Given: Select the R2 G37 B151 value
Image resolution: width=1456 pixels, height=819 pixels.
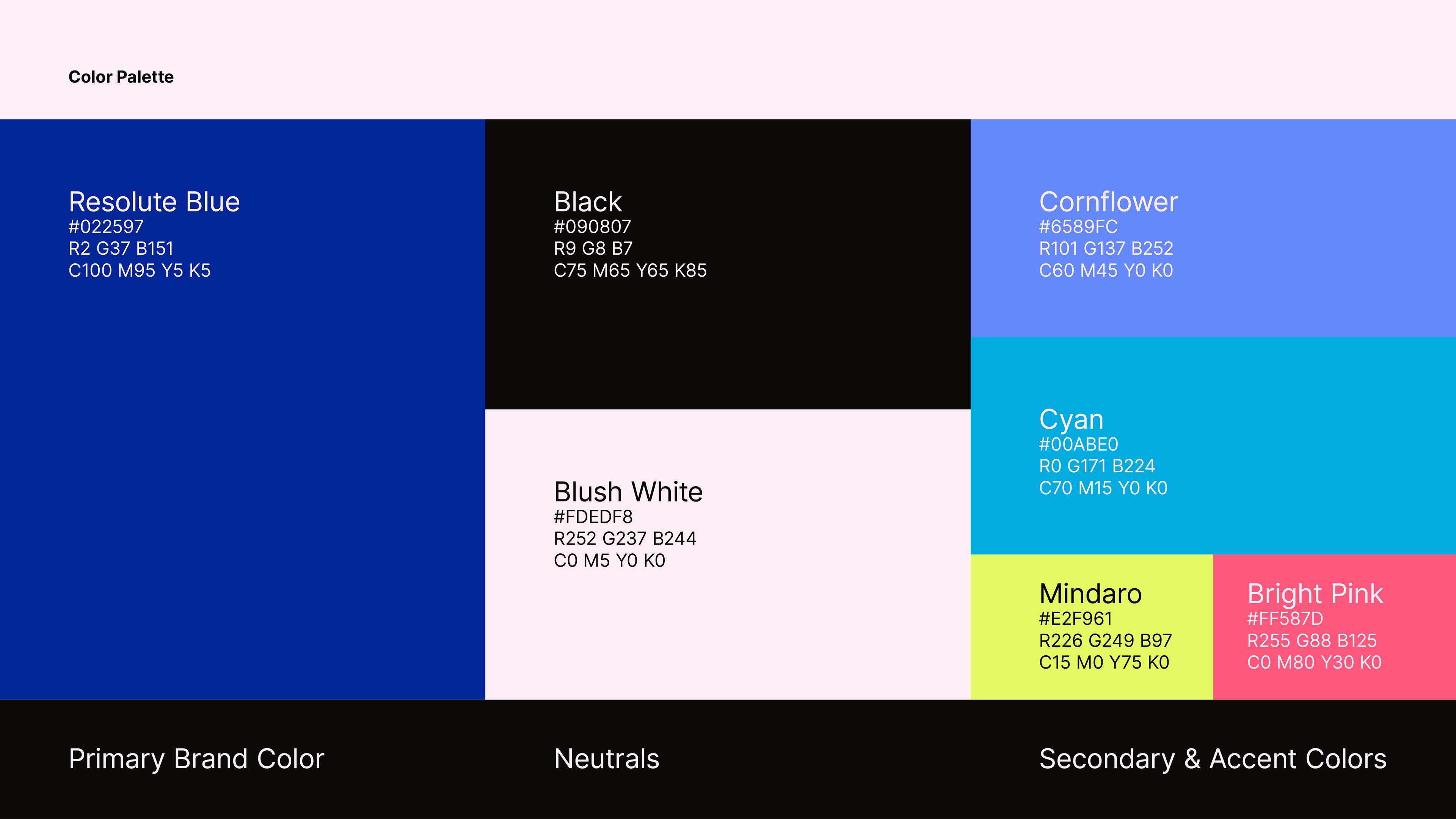Looking at the screenshot, I should tap(121, 249).
